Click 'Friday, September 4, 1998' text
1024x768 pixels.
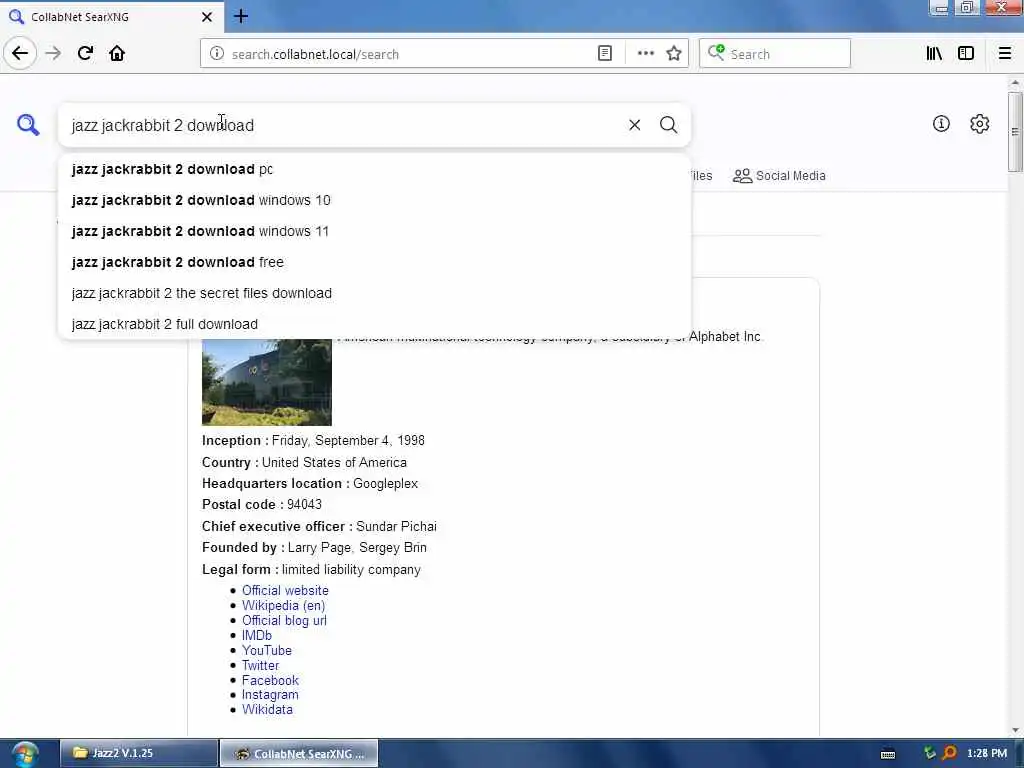(x=348, y=441)
